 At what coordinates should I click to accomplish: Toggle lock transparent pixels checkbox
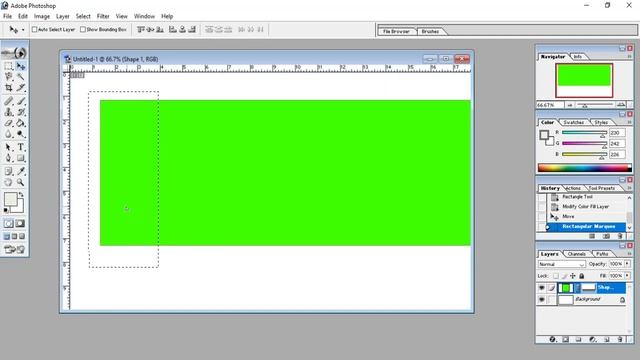pyautogui.click(x=556, y=276)
